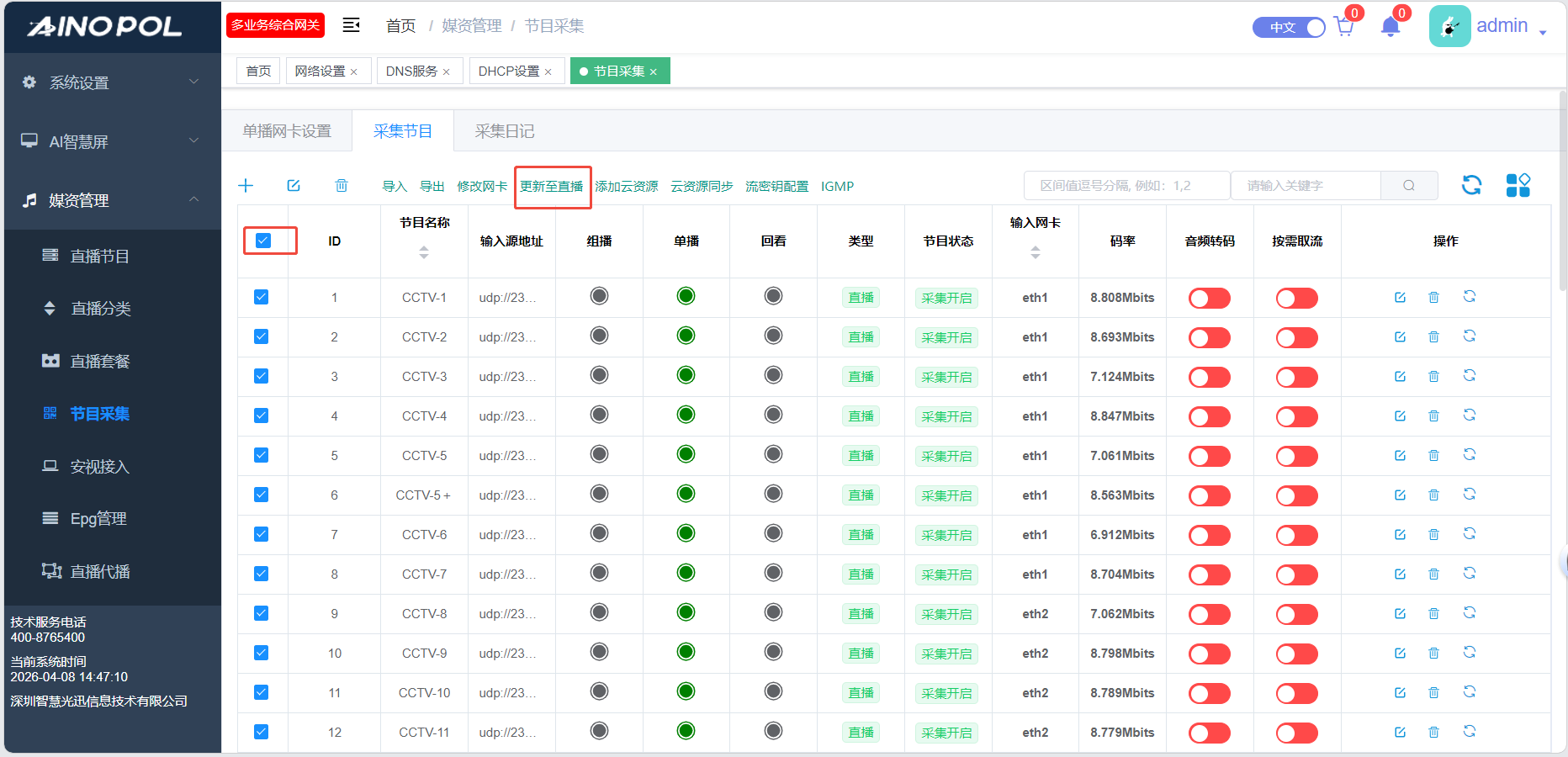Click the sidebar collapse menu icon

[x=352, y=25]
